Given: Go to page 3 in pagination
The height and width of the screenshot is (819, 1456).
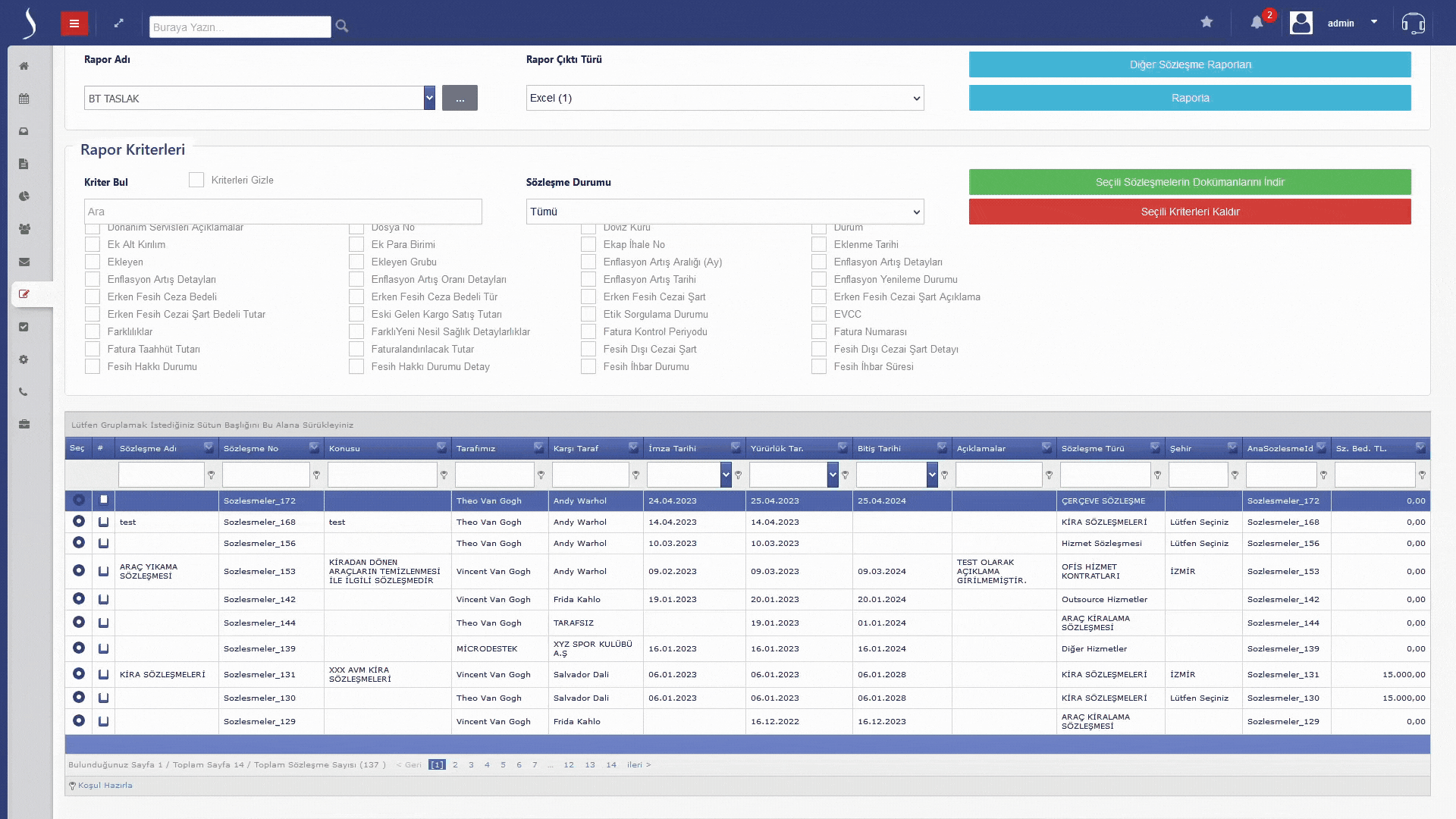Looking at the screenshot, I should (x=471, y=765).
